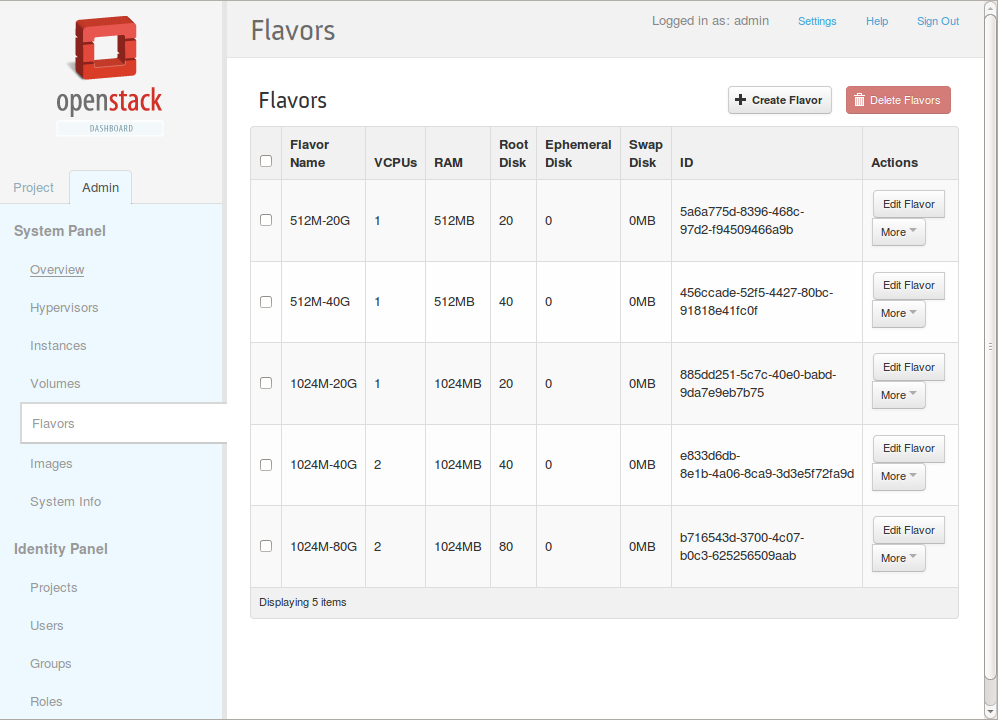This screenshot has height=720, width=998.
Task: Select the 1024M-40G flavor checkbox
Action: pos(266,465)
